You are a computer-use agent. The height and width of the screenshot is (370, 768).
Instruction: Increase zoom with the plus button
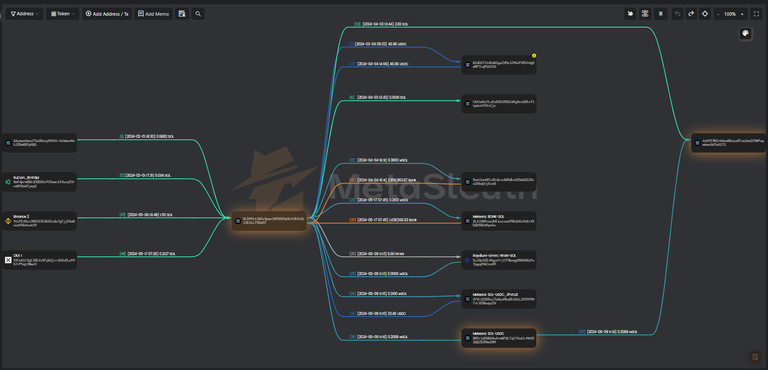743,14
